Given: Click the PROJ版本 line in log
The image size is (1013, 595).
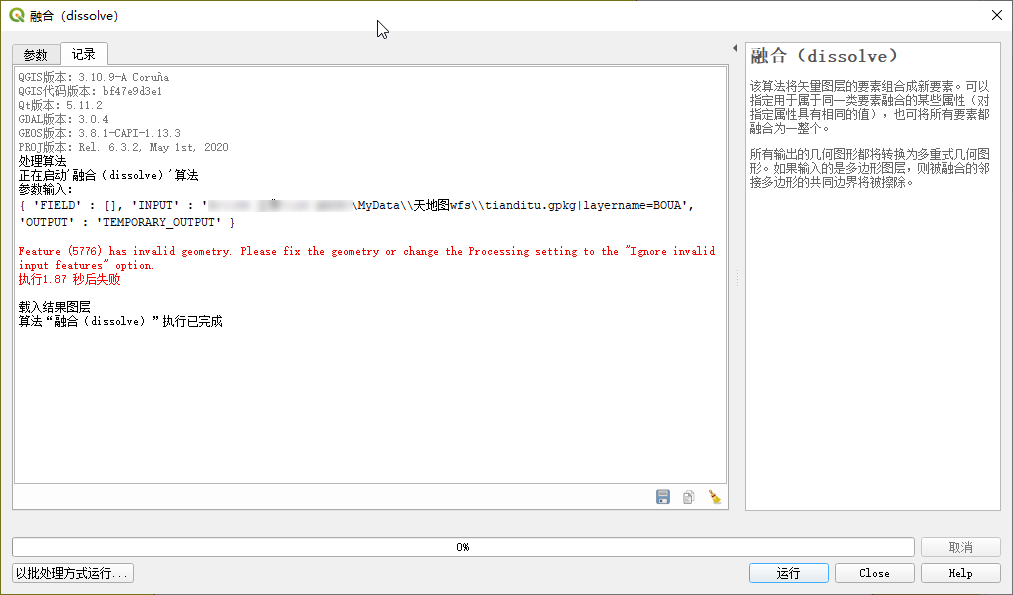Looking at the screenshot, I should [x=123, y=147].
